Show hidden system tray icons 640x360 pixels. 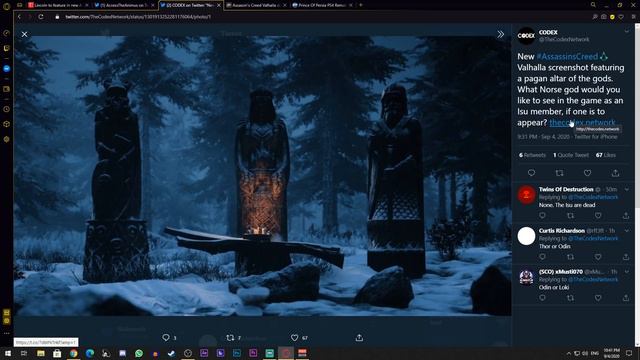569,353
